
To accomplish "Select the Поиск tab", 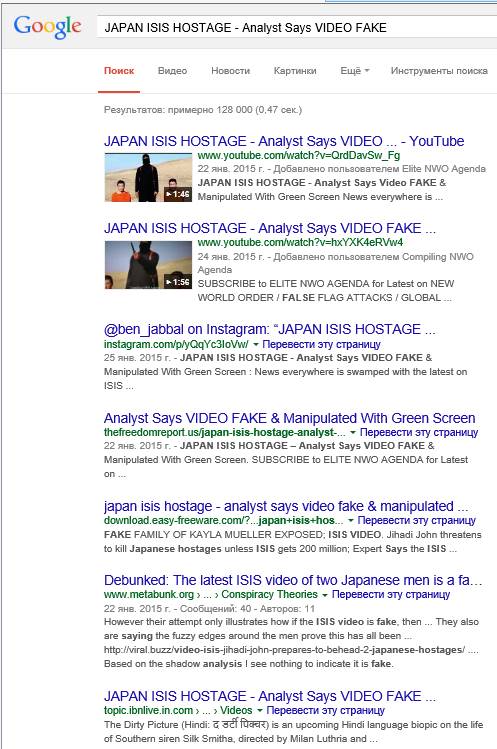I will coord(119,71).
